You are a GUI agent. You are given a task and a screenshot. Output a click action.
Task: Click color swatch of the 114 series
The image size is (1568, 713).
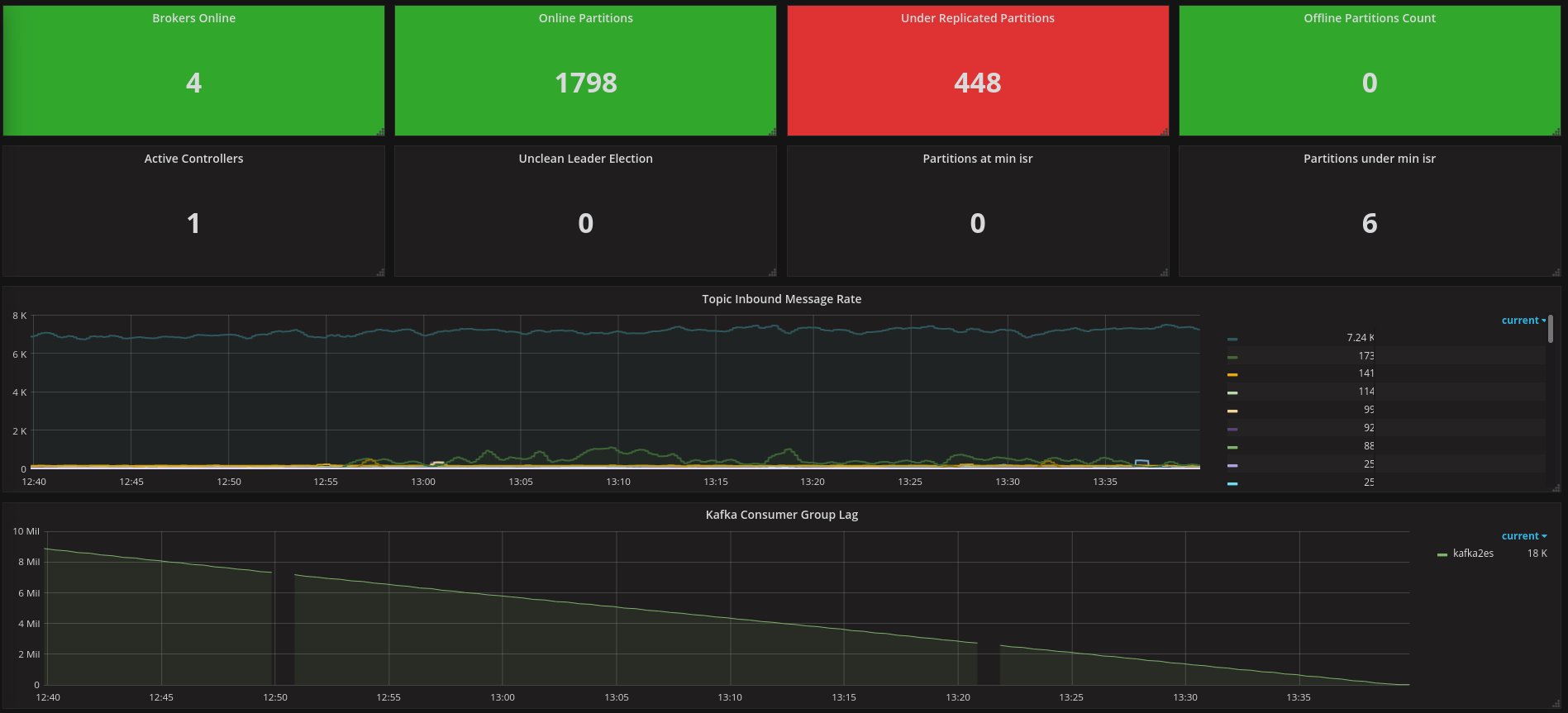[x=1232, y=393]
